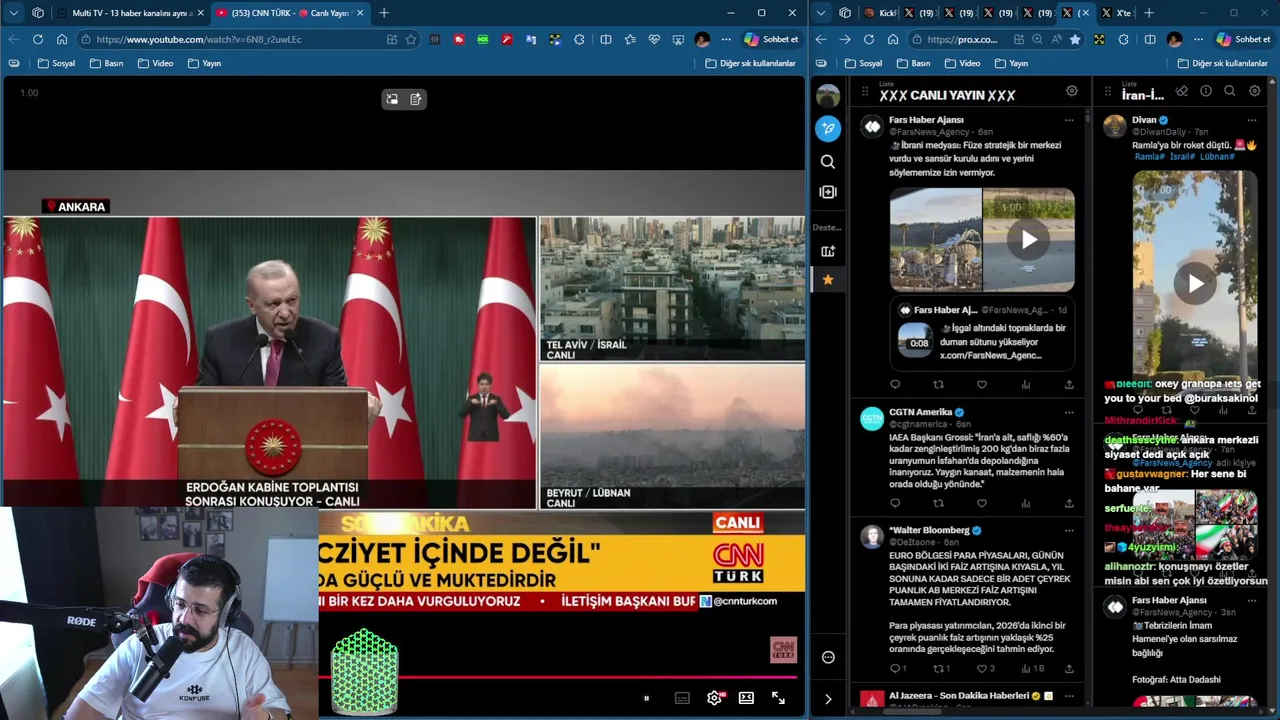Reply to the CGTN Amerika post
This screenshot has width=1280, height=720.
pyautogui.click(x=895, y=503)
